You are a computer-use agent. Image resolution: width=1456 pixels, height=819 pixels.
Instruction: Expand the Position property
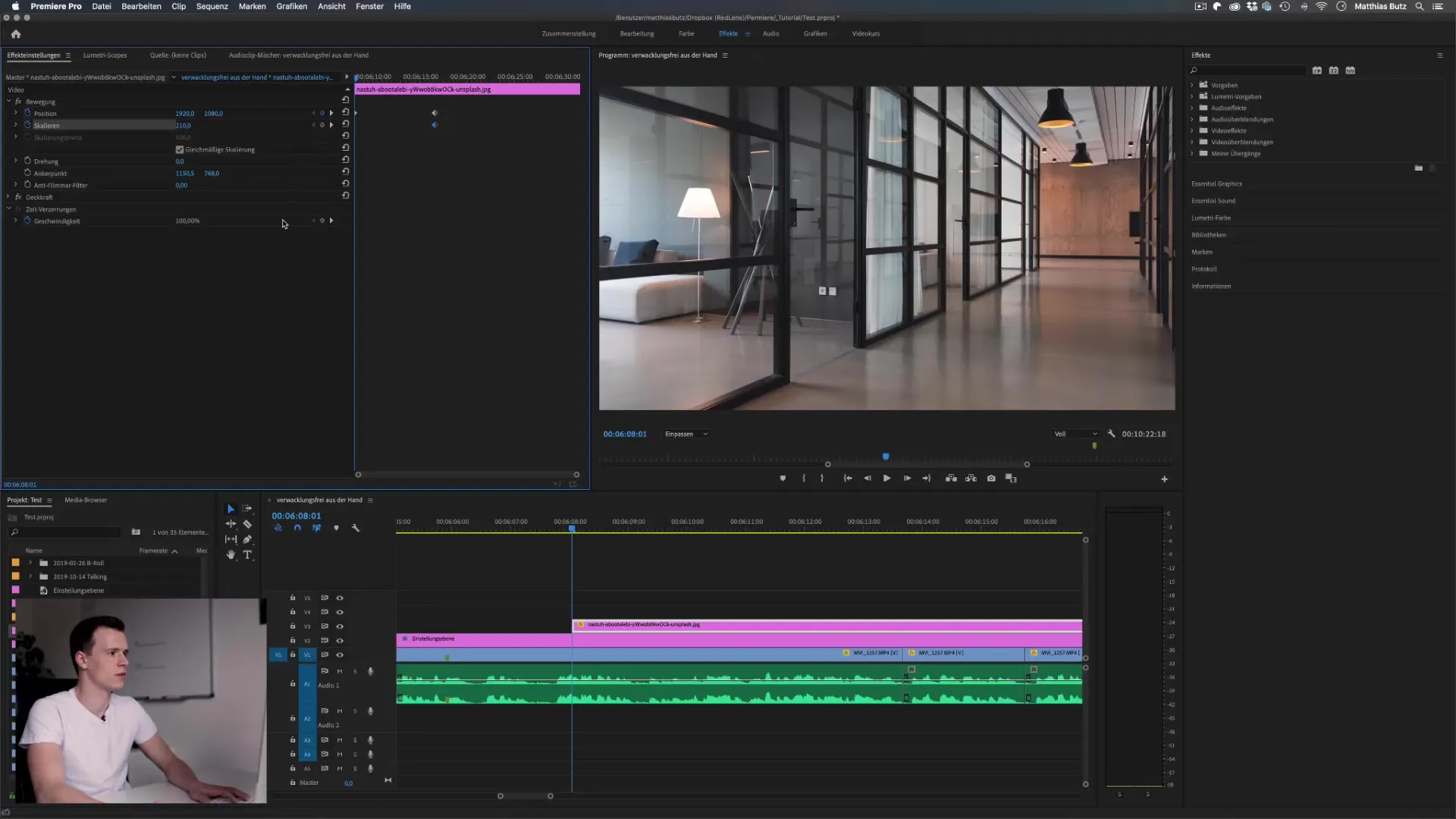tap(15, 113)
